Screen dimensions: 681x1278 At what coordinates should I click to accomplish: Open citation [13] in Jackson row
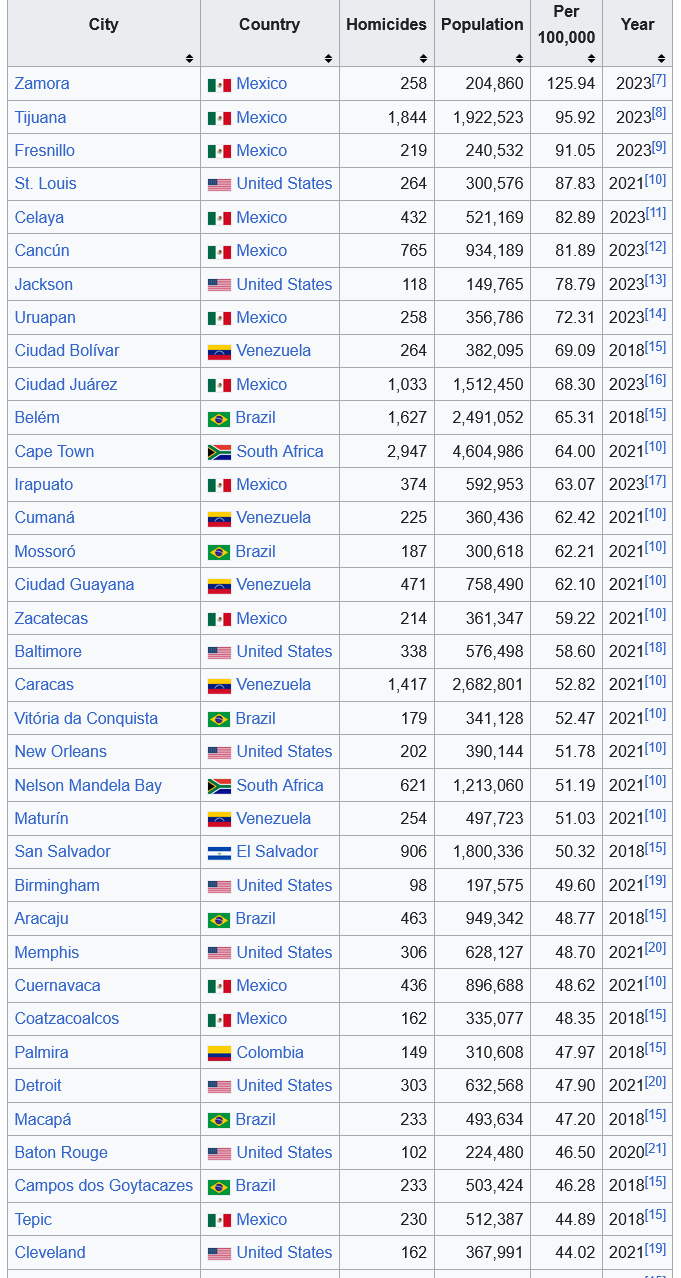(x=655, y=280)
